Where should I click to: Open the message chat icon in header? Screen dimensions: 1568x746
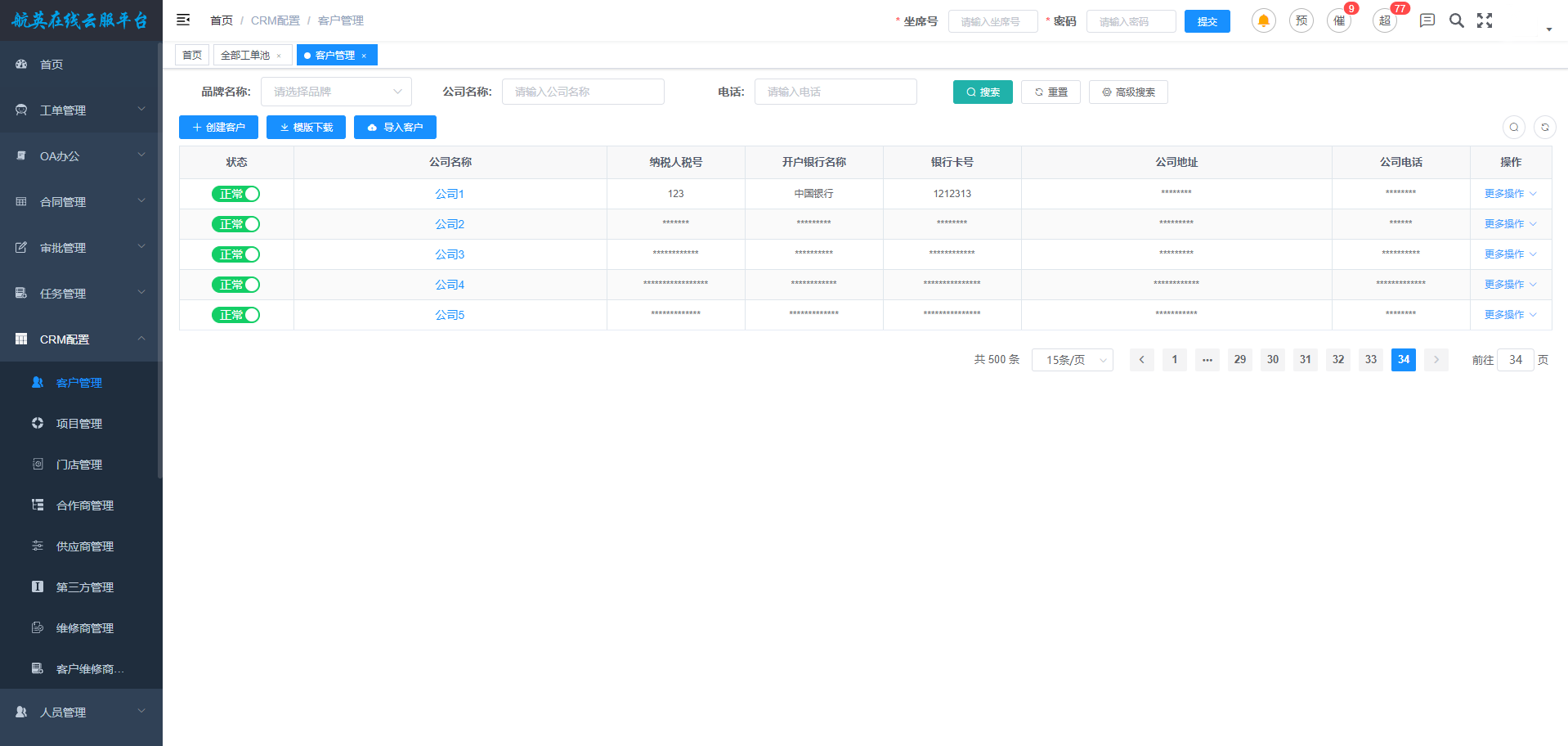[1427, 20]
